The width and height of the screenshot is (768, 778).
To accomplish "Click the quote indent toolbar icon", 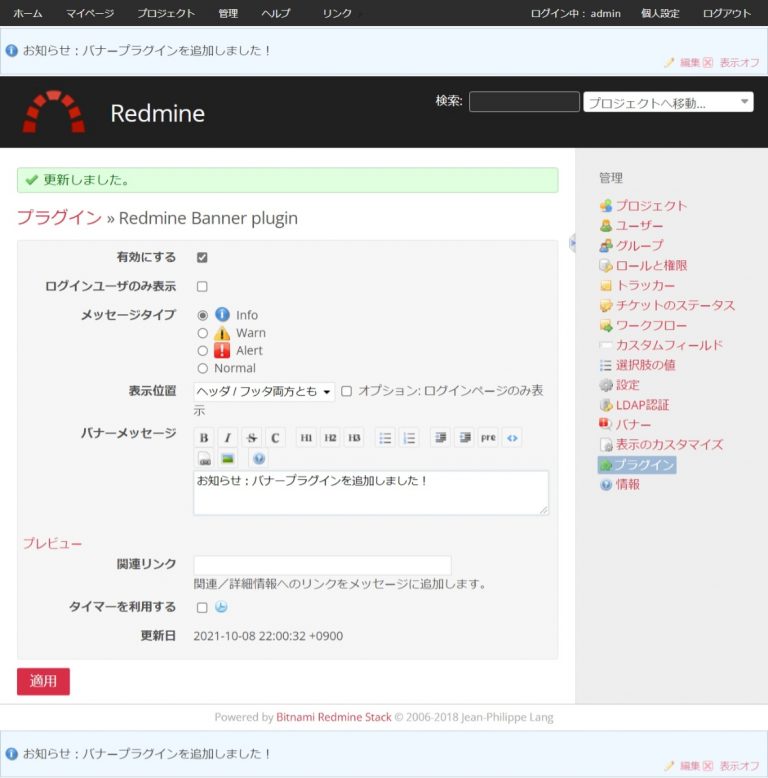I will click(x=441, y=438).
